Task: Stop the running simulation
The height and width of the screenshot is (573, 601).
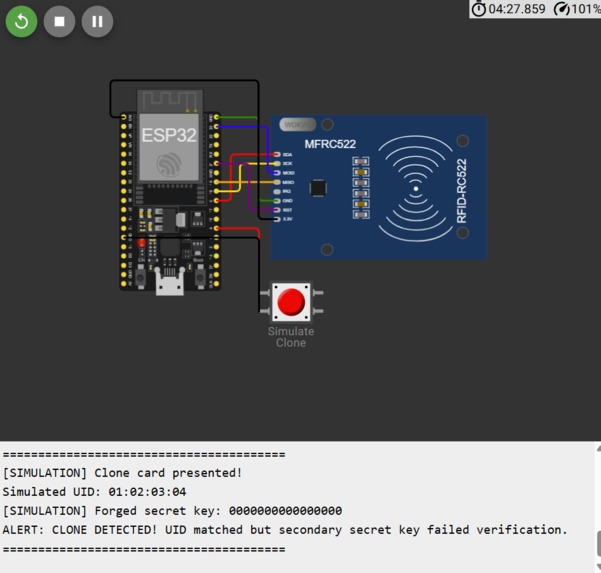Action: click(59, 21)
